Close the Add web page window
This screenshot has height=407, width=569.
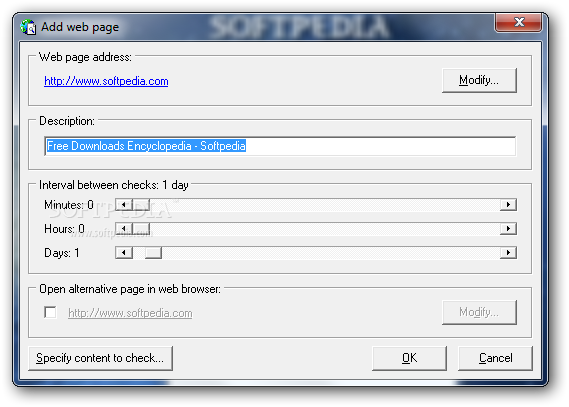tap(519, 22)
